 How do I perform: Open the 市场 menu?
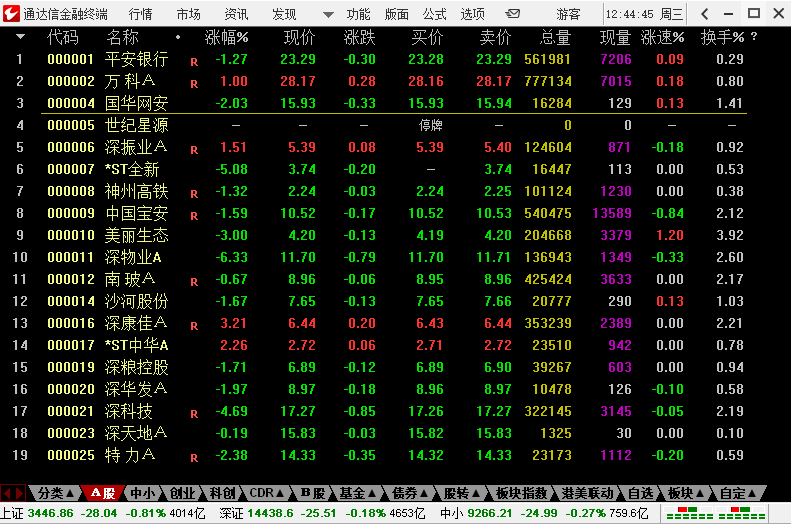(x=189, y=14)
